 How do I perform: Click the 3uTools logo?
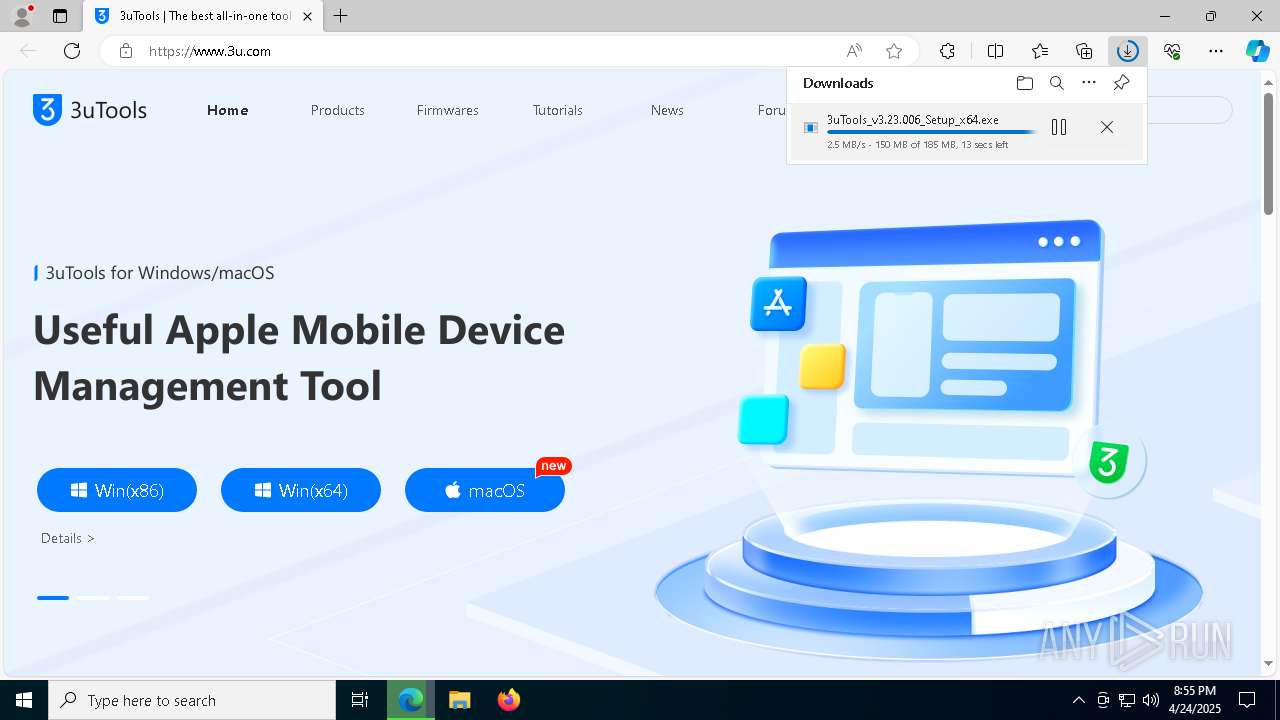[x=90, y=110]
